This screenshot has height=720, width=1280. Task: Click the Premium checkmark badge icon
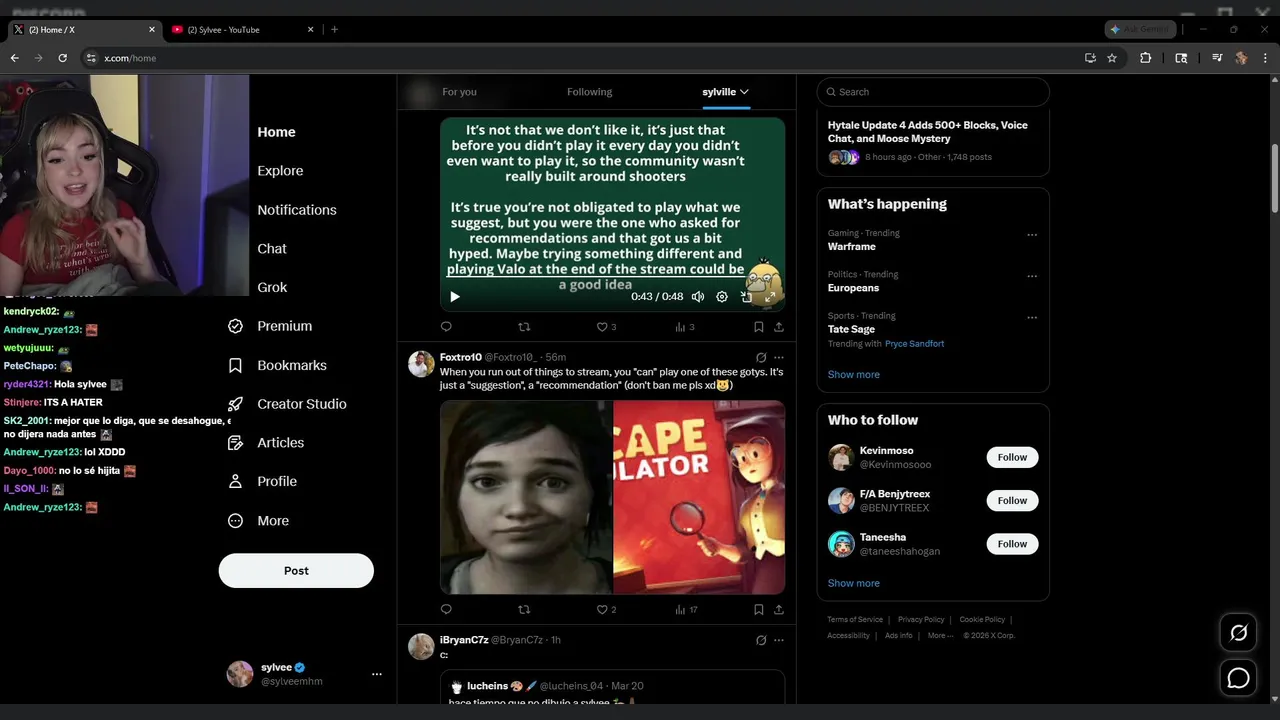pos(236,326)
